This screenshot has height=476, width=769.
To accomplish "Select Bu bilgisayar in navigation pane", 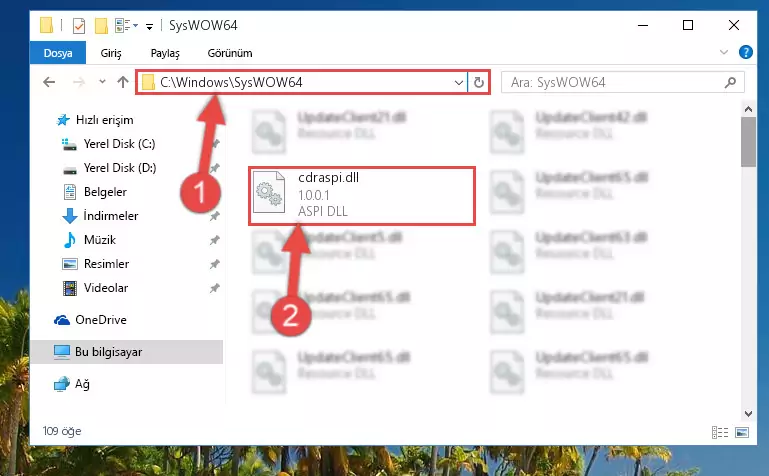I will click(108, 352).
